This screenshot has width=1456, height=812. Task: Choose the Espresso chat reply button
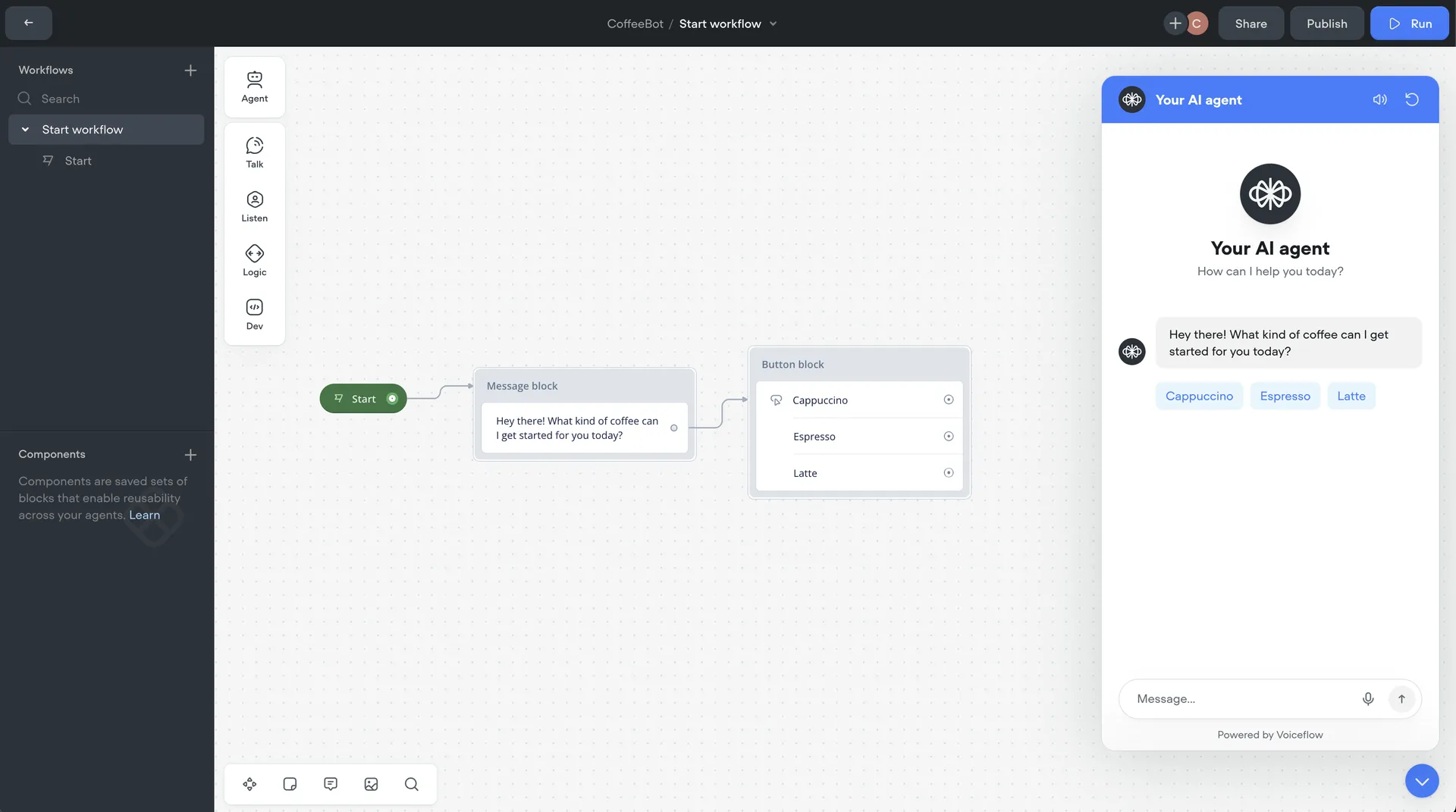pos(1285,397)
